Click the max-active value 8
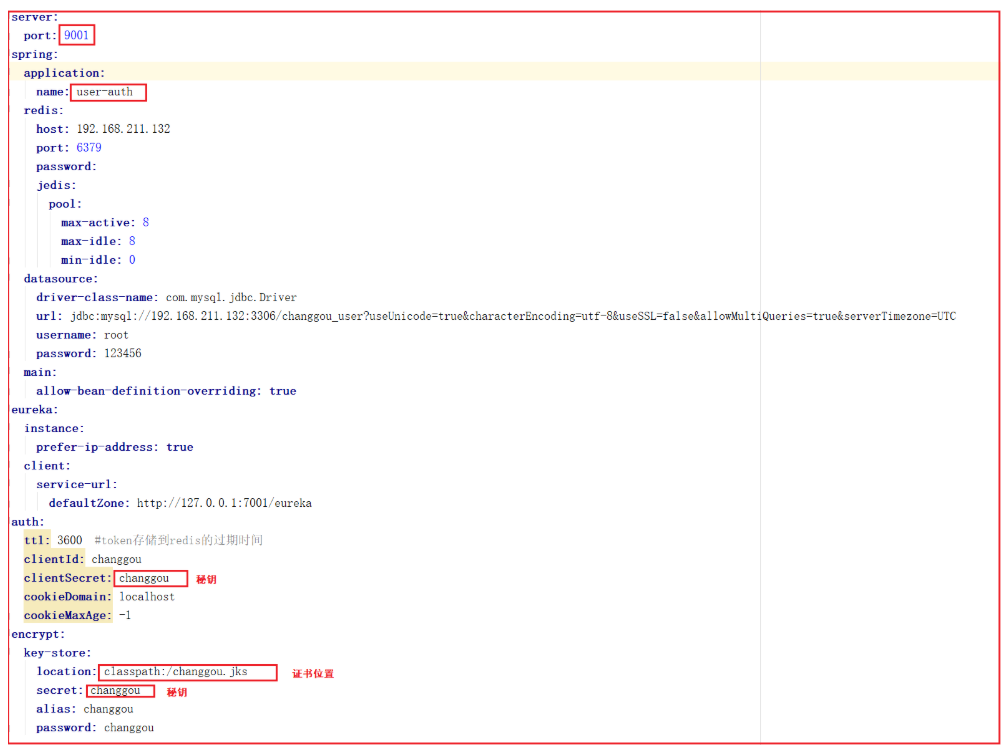1003x750 pixels. point(146,223)
